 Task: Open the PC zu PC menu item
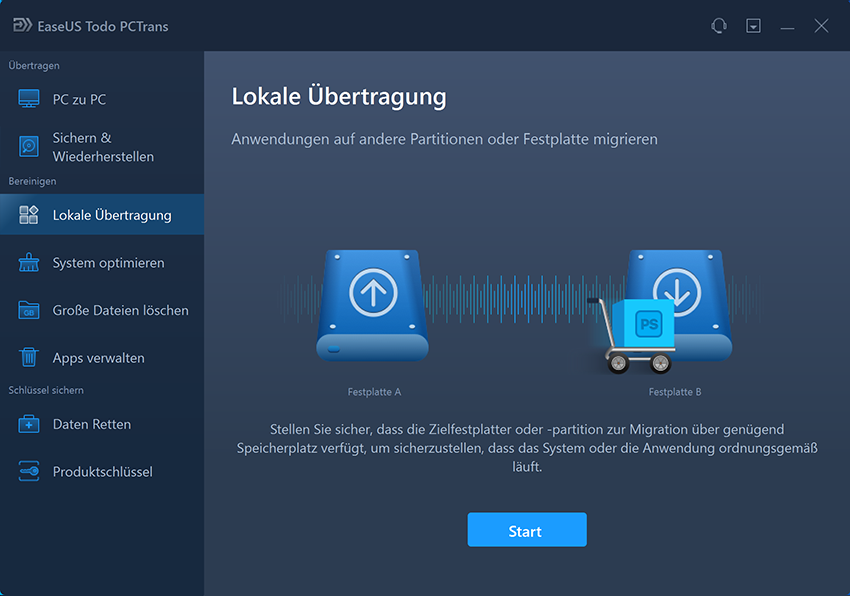tap(102, 99)
